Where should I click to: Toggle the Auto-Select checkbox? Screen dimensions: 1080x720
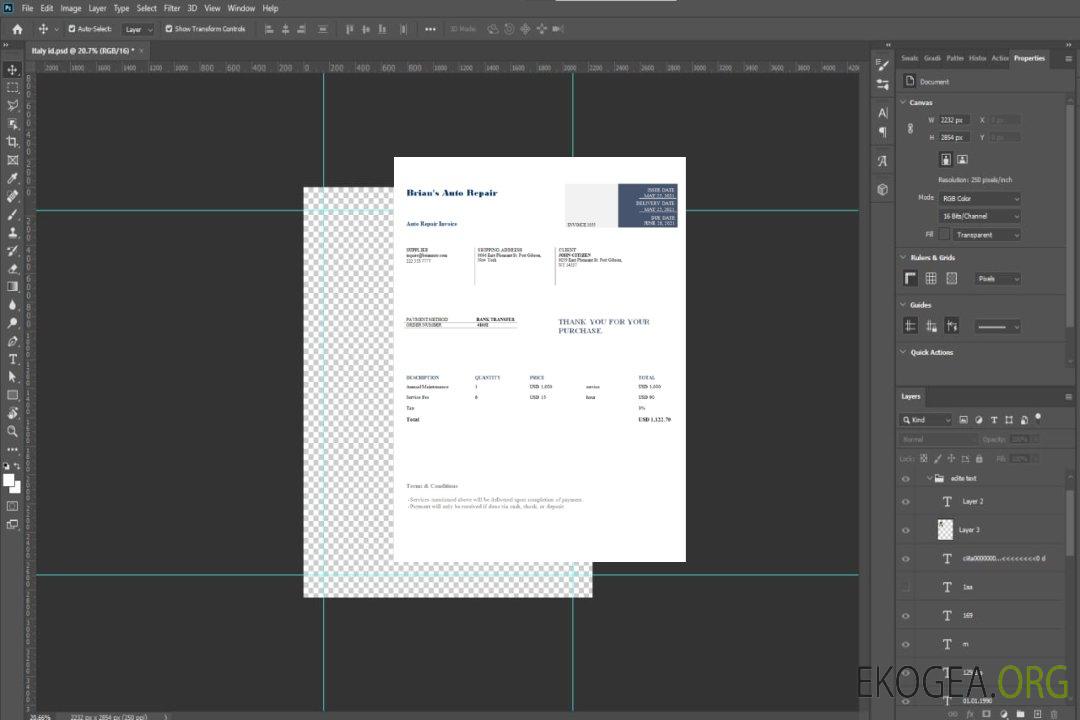click(x=72, y=29)
